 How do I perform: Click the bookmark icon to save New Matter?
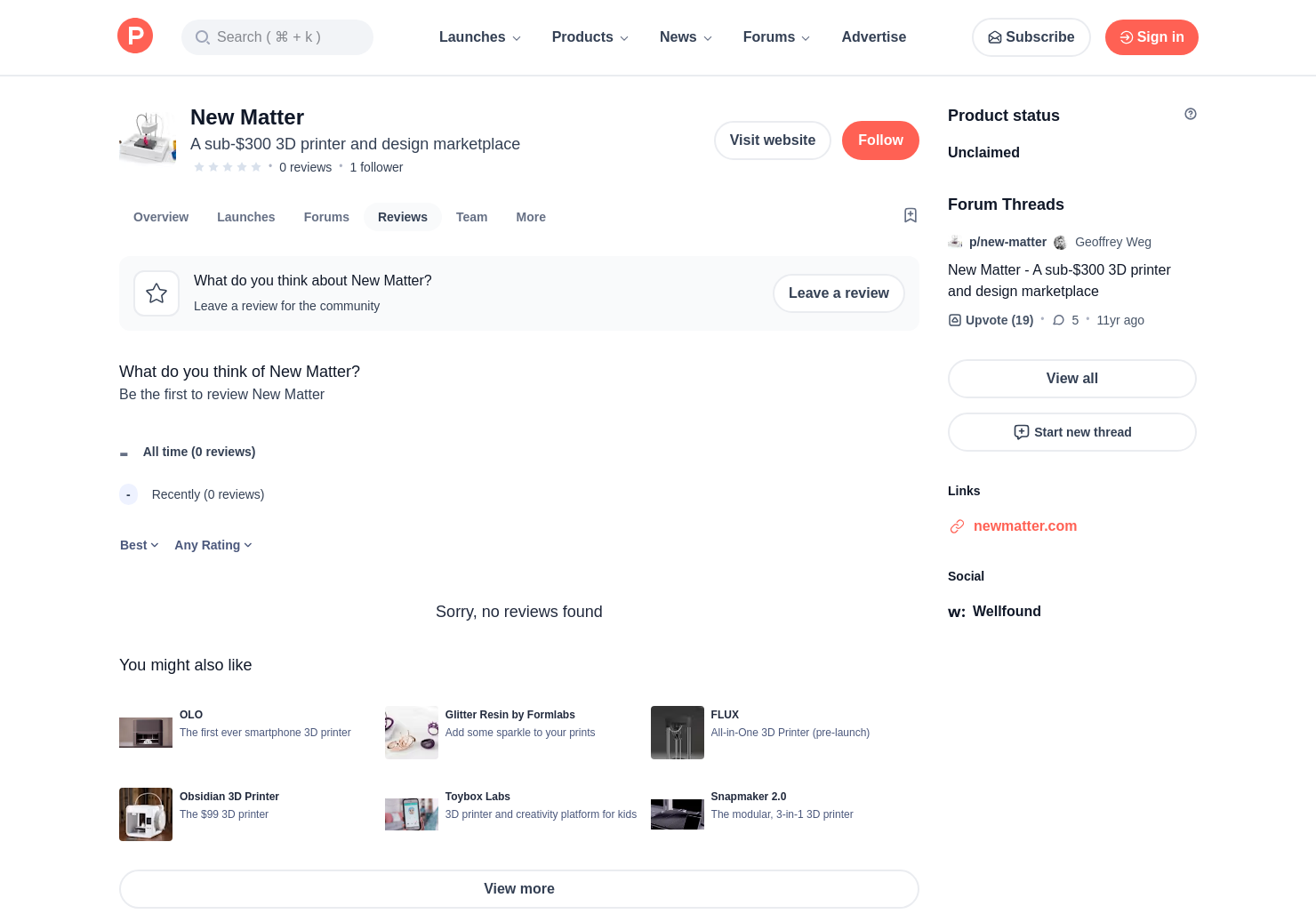910,215
